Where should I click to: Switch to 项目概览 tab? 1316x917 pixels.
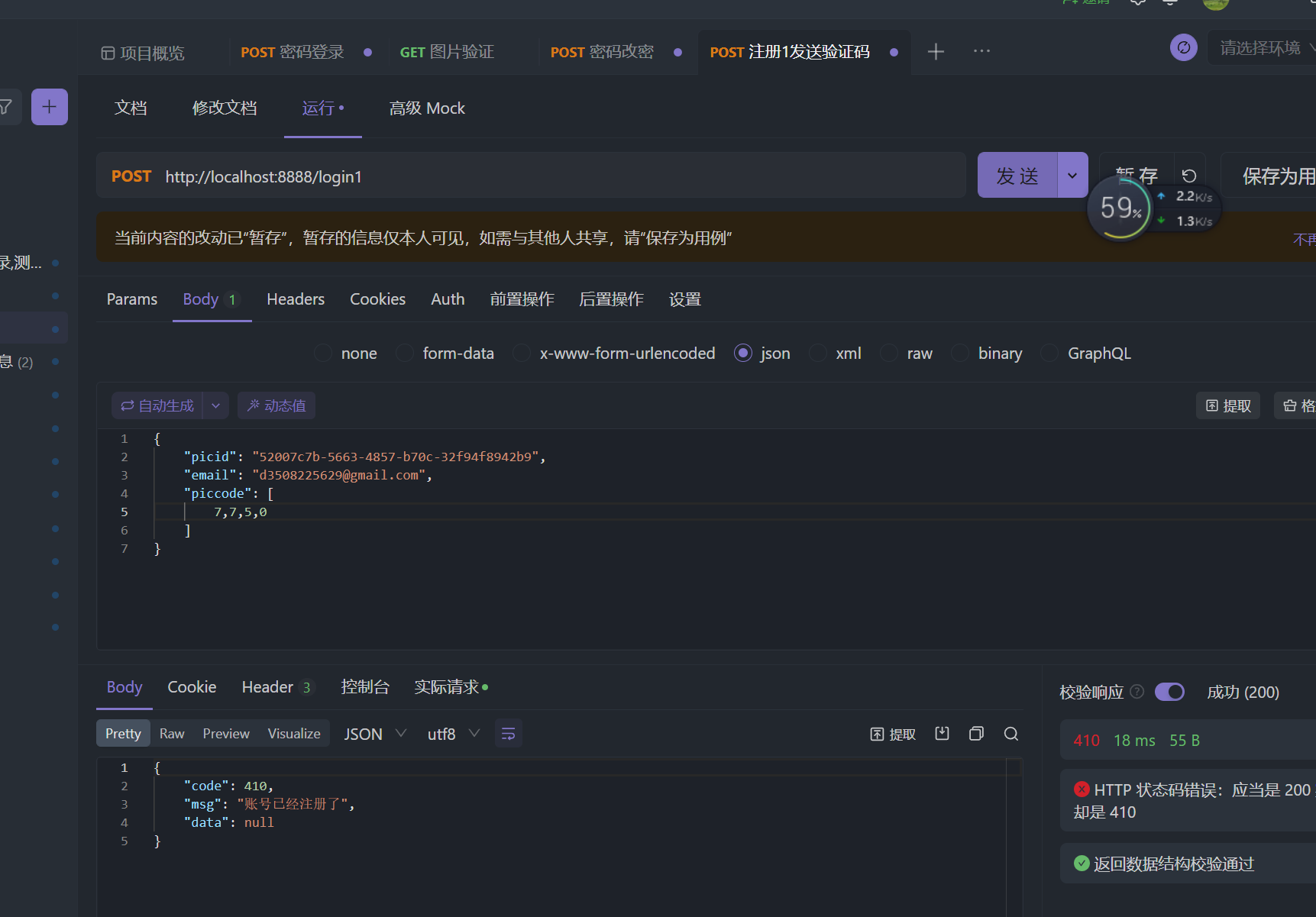tap(143, 53)
